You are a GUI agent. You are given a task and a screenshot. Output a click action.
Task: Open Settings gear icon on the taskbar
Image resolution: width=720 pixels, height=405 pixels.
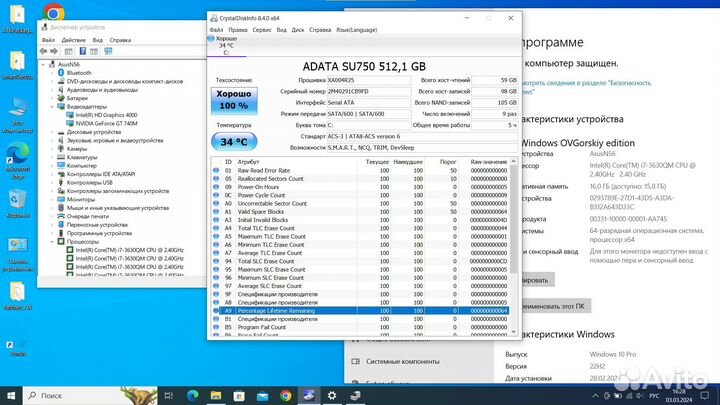click(x=332, y=395)
